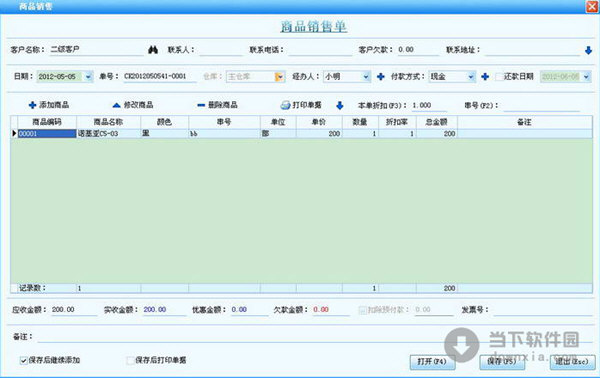This screenshot has height=378, width=600.
Task: Click the row indicator arrow of row 00001
Action: pos(14,134)
